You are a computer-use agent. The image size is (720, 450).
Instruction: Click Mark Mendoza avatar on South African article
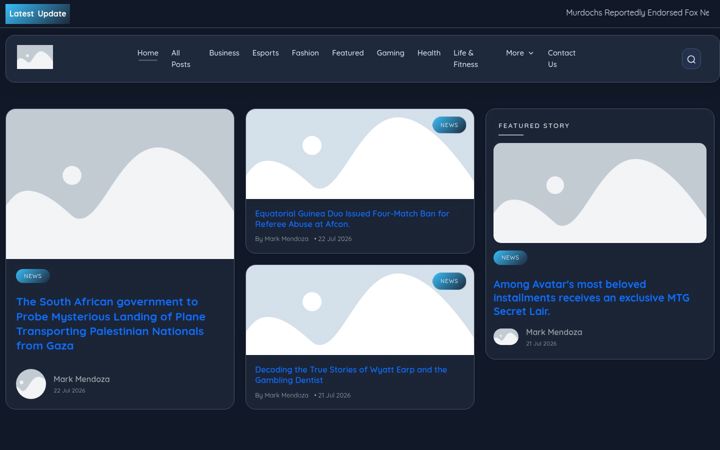[31, 384]
